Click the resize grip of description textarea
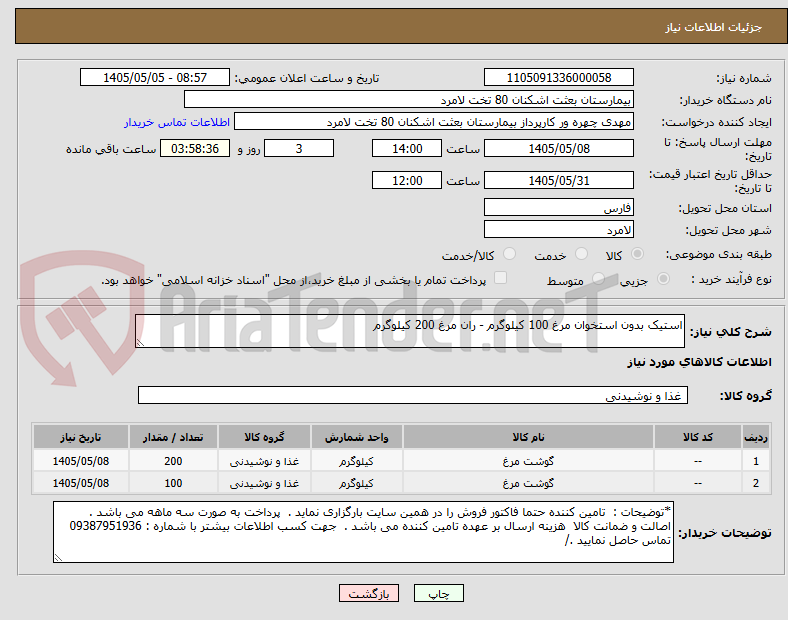The image size is (788, 620). point(140,343)
